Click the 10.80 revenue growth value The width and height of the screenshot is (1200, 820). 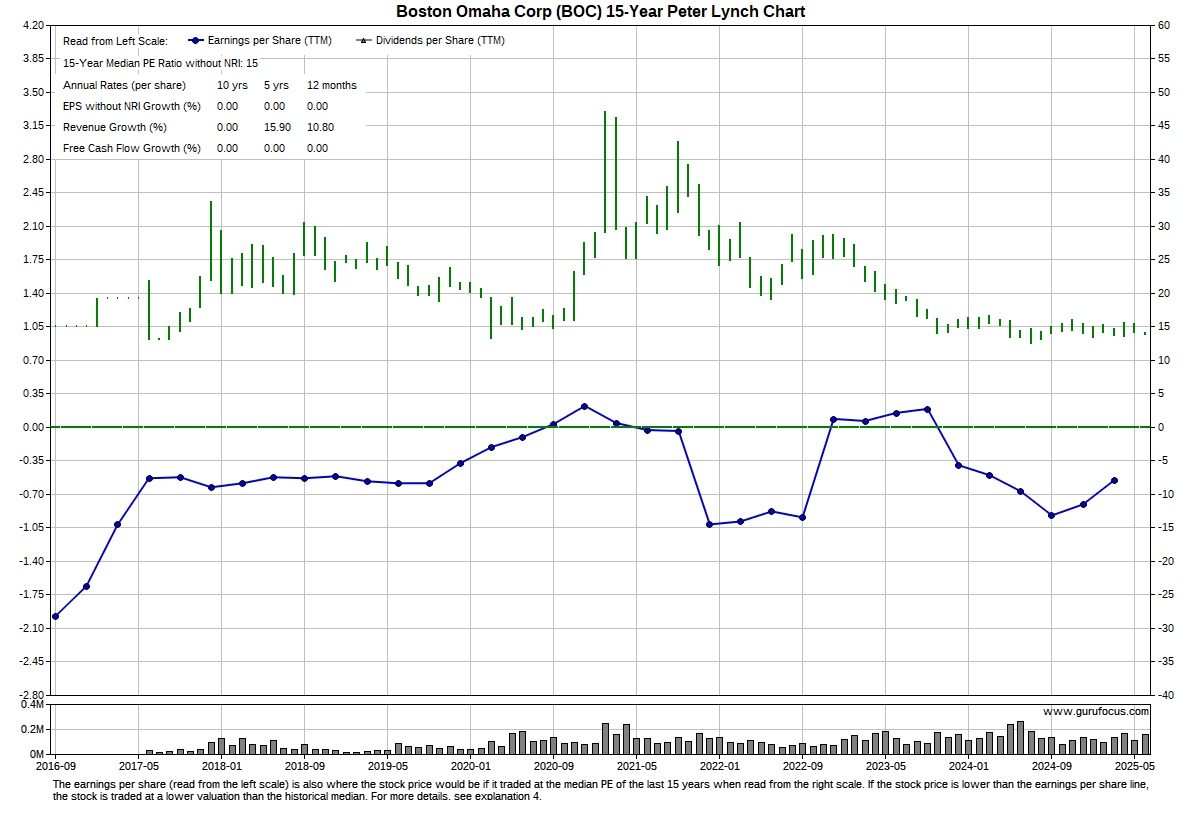(320, 127)
